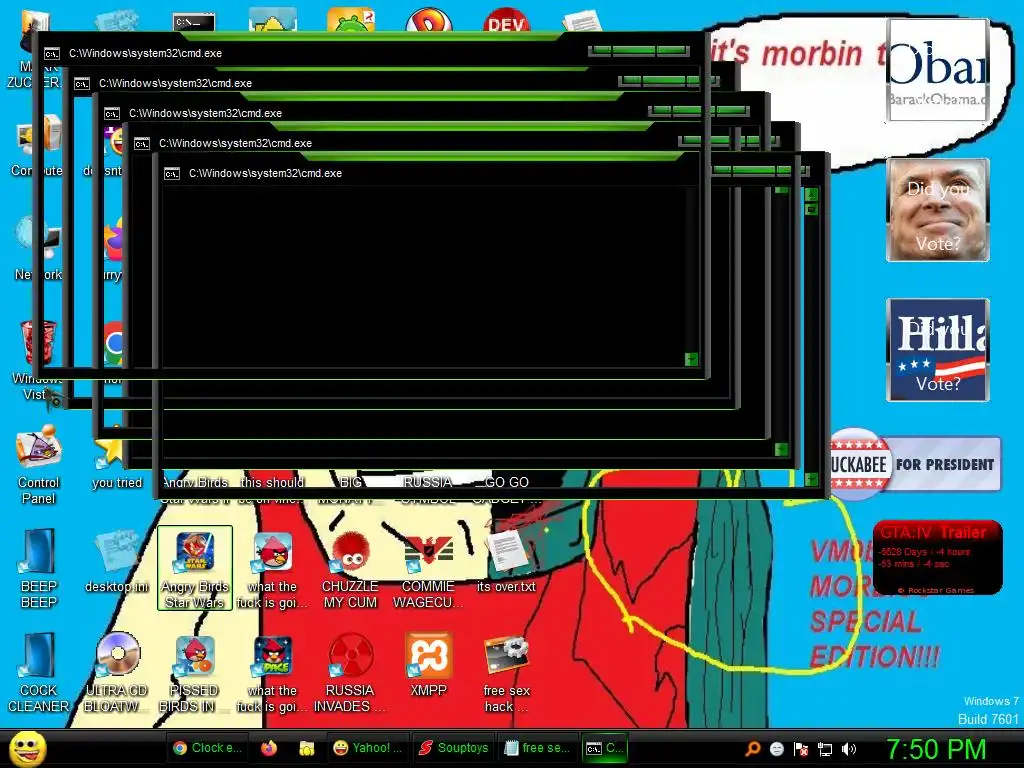1024x768 pixels.
Task: Switch to the free se... Notepad taskbar button
Action: click(537, 748)
